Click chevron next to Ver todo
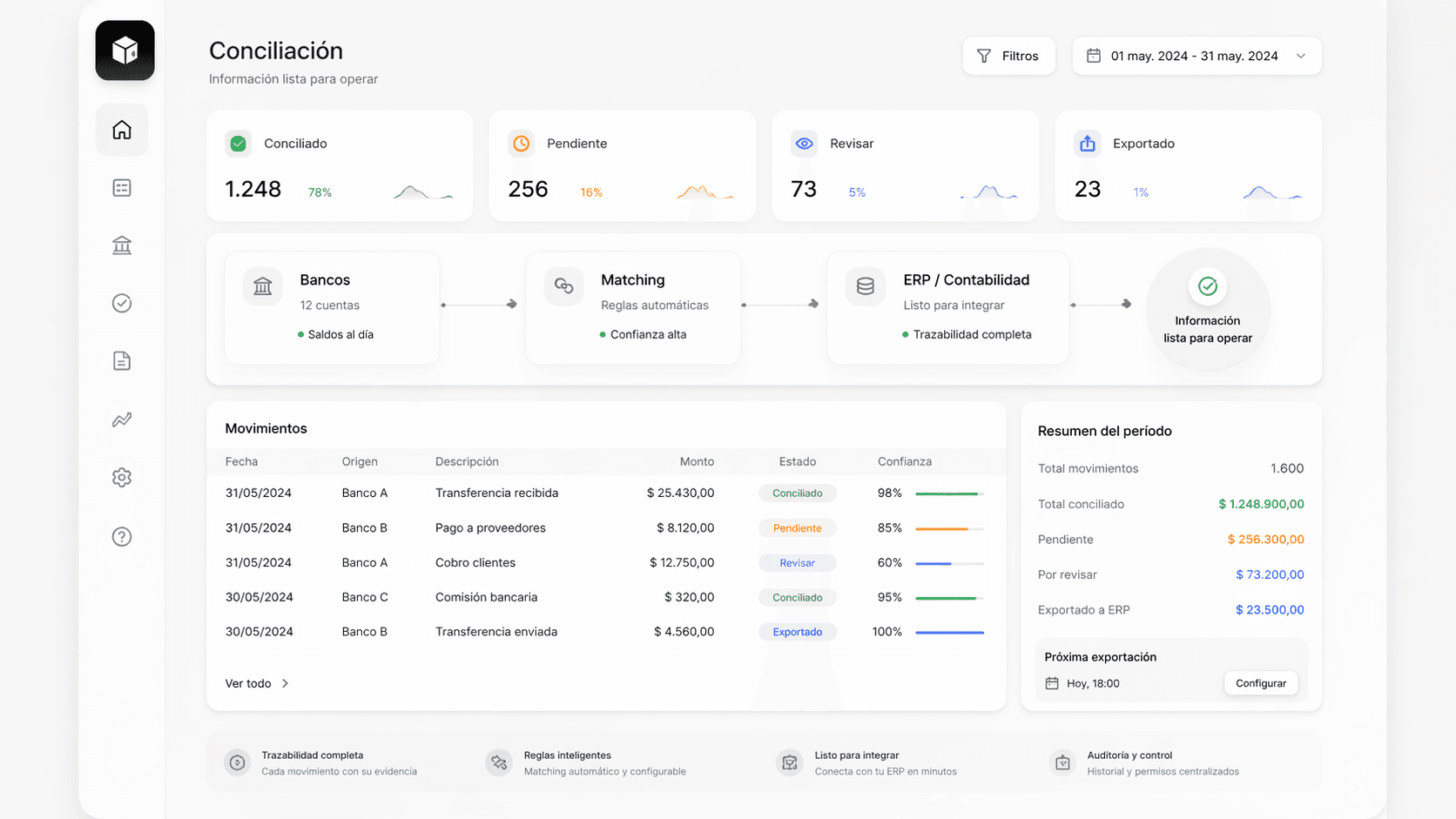Viewport: 1456px width, 819px height. pyautogui.click(x=285, y=683)
